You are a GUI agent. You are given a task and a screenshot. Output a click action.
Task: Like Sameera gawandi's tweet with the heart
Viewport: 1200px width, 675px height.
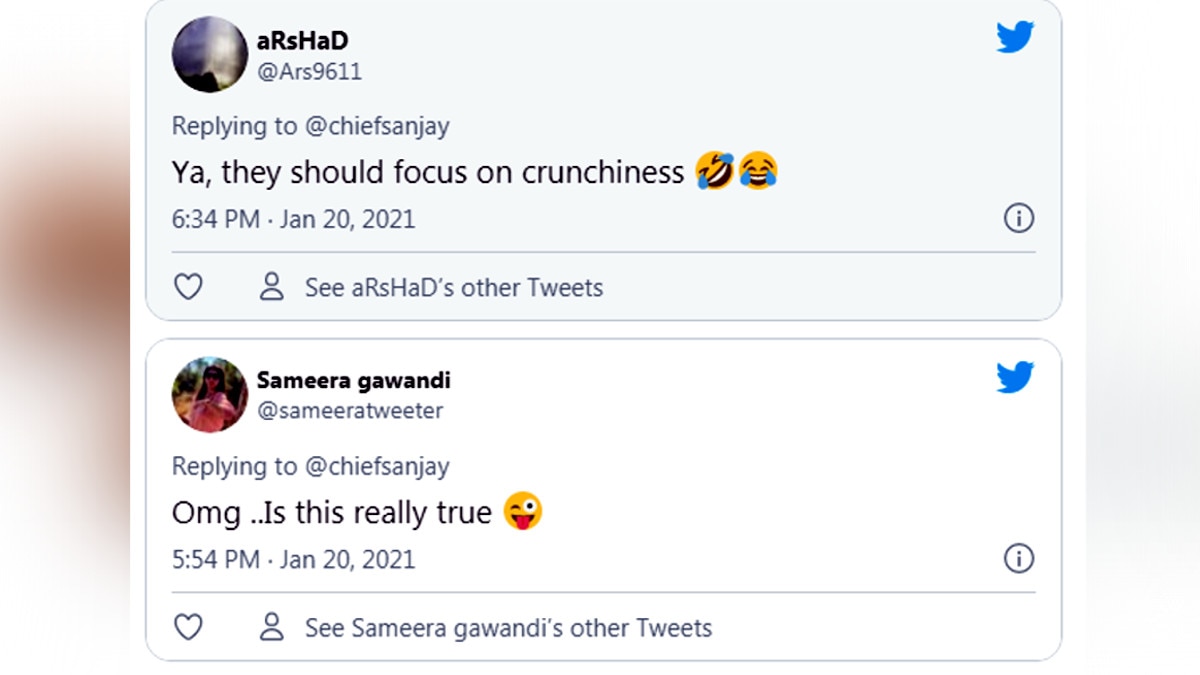click(x=188, y=628)
